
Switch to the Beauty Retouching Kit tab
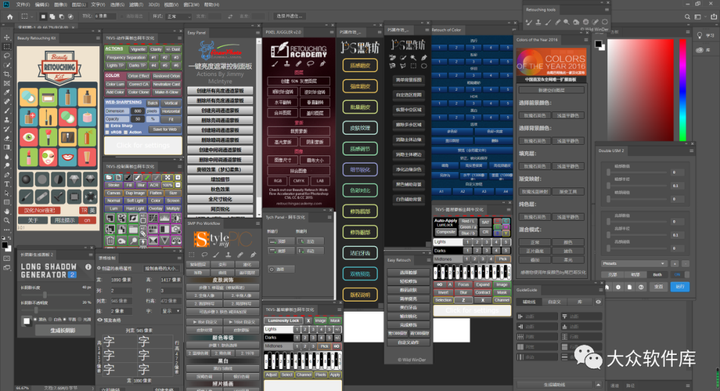(x=37, y=38)
